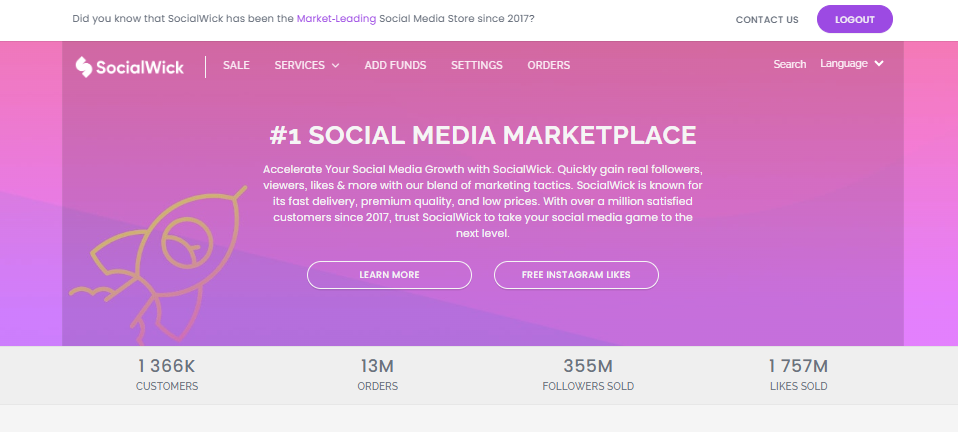958x432 pixels.
Task: Open Settings from the navigation bar
Action: pyautogui.click(x=476, y=65)
